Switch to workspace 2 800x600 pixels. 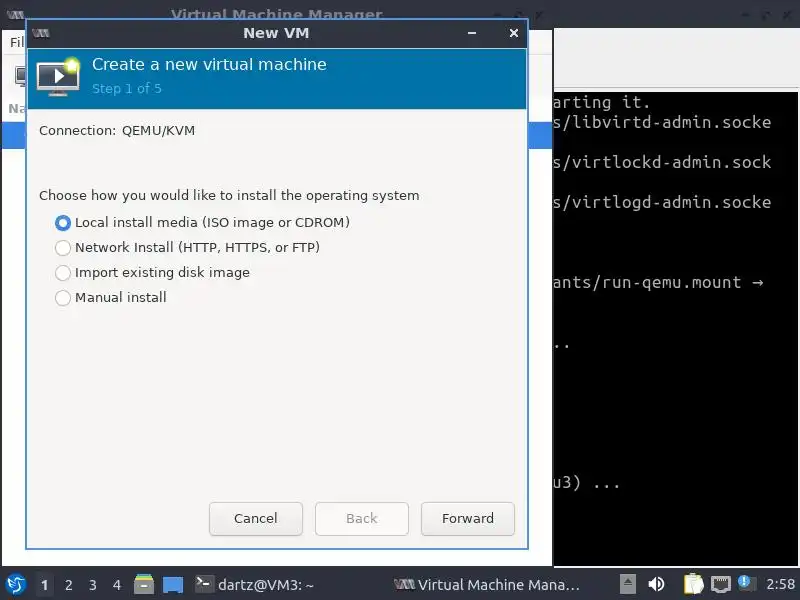click(x=68, y=585)
